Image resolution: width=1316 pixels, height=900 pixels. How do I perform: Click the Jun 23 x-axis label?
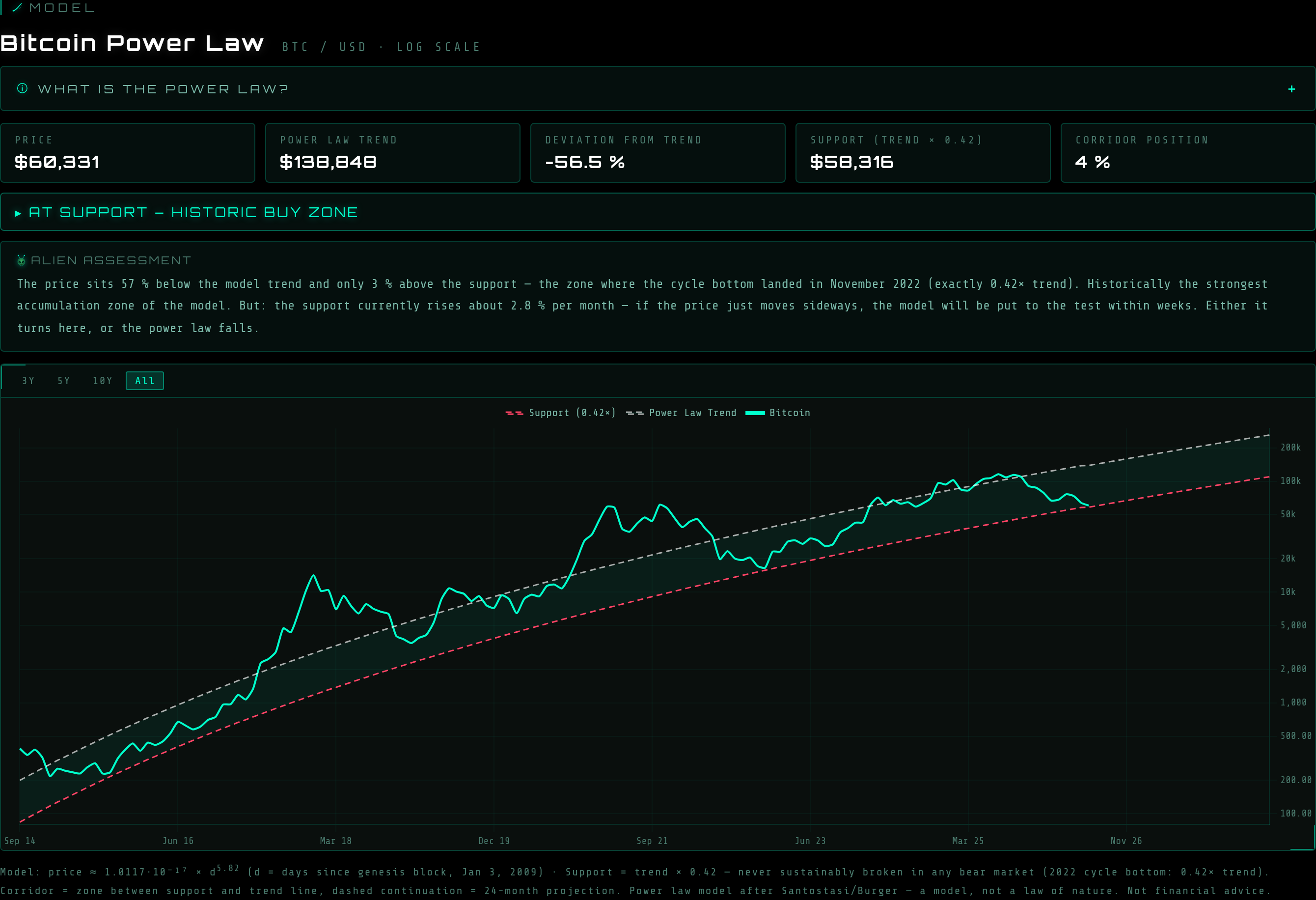click(810, 841)
